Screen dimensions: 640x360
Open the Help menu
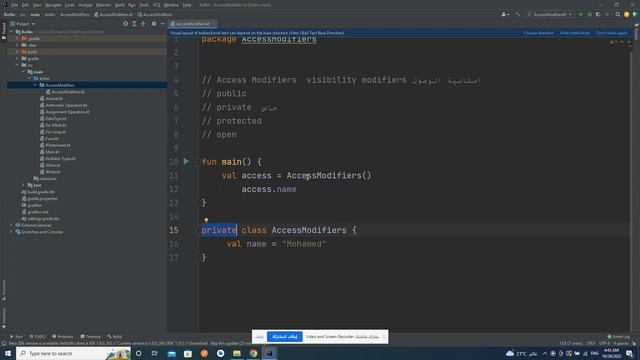tap(187, 5)
